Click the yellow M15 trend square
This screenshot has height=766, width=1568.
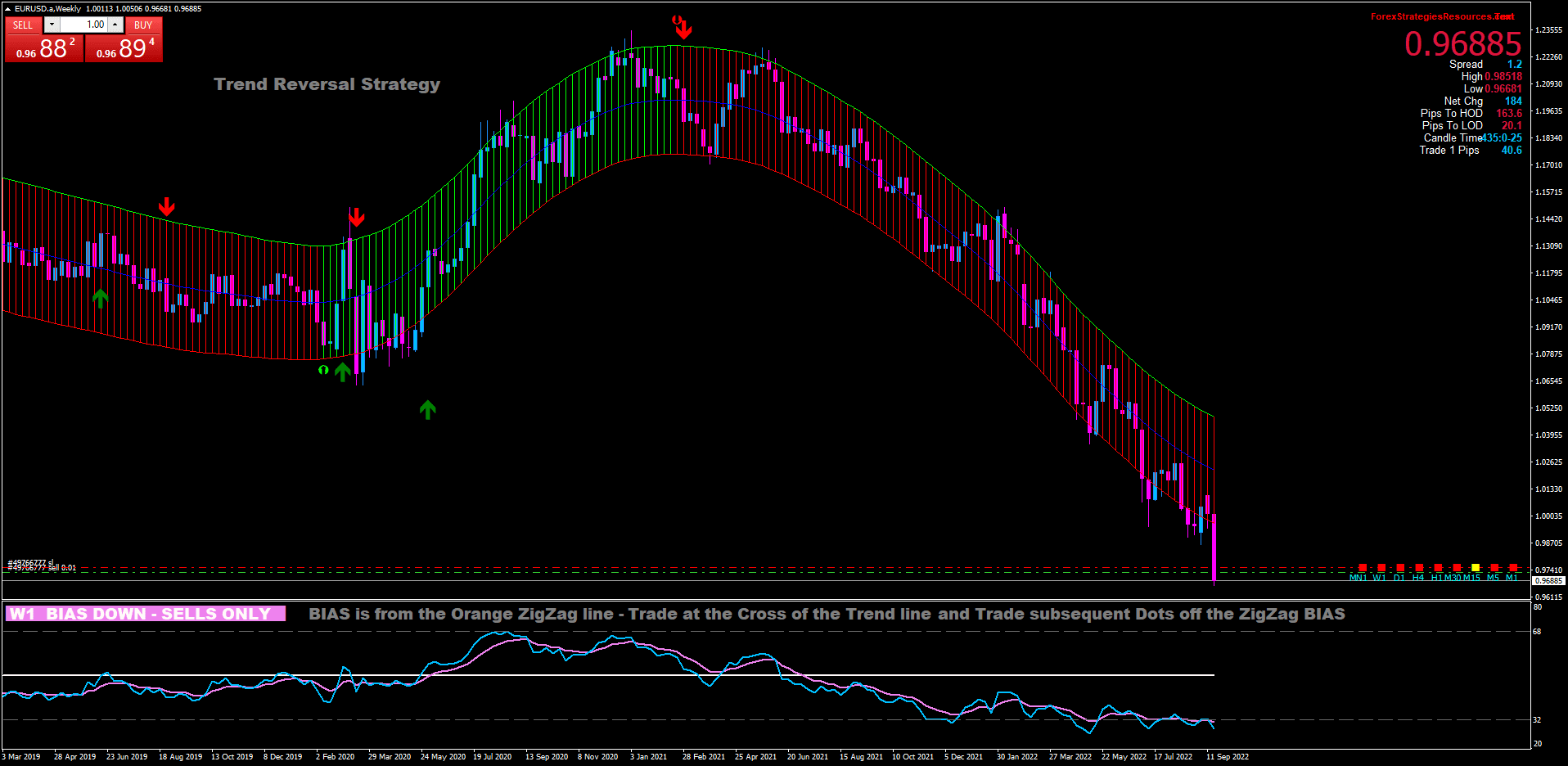[1476, 567]
